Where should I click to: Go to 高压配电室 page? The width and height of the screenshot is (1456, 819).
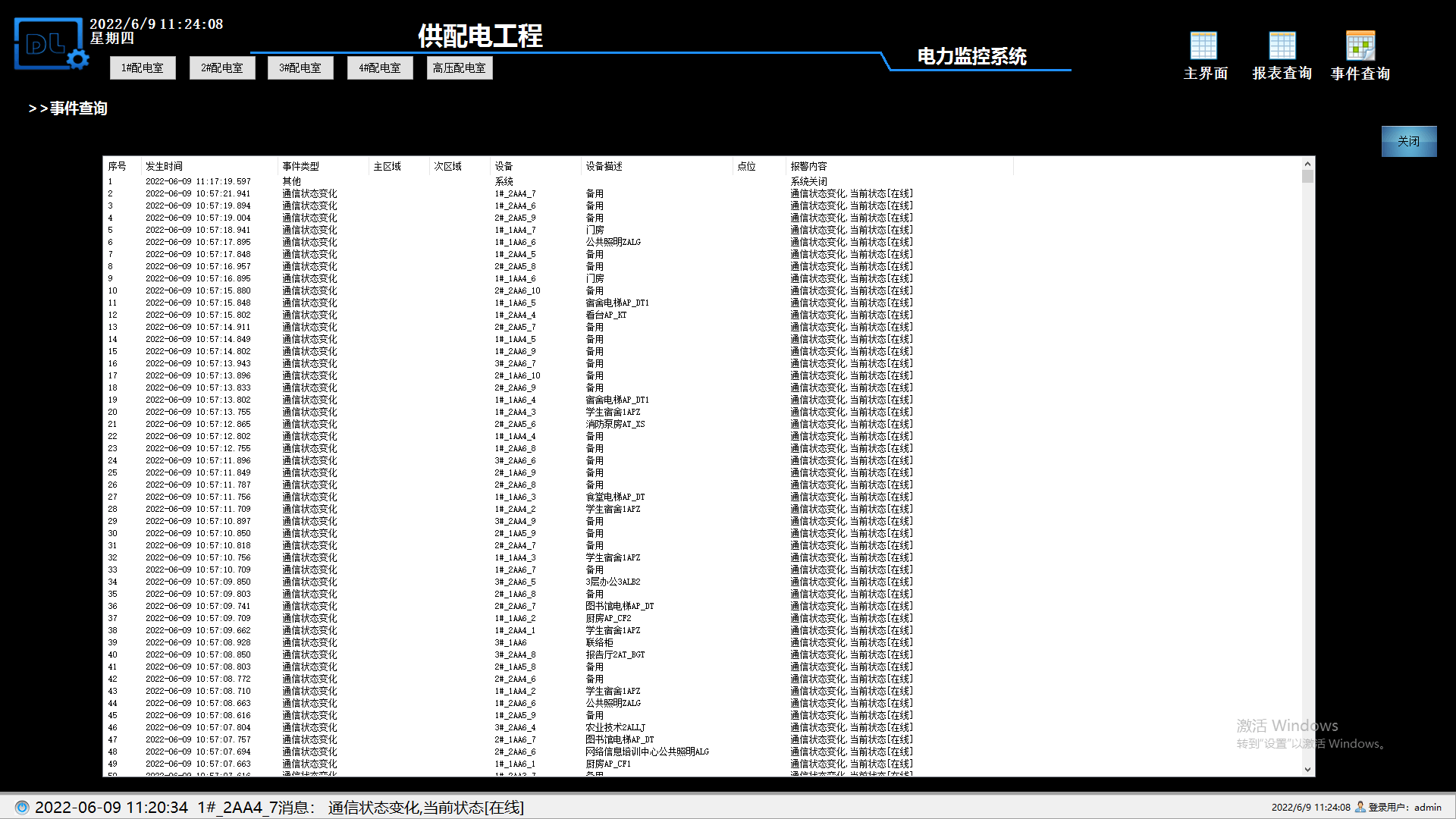(460, 68)
